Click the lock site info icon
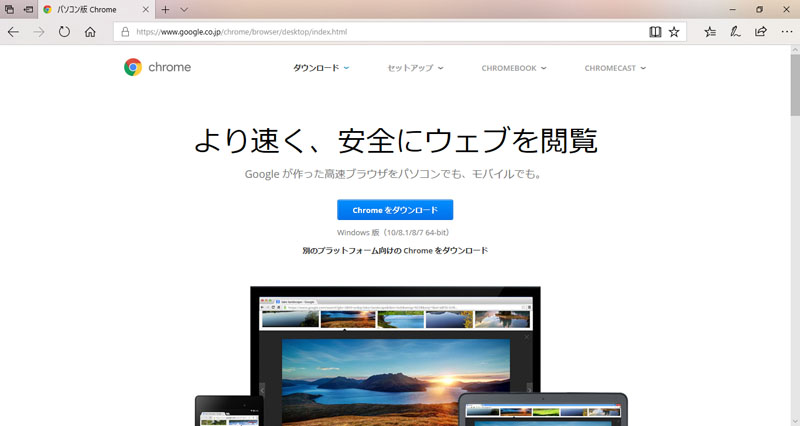Viewport: 800px width, 426px height. coord(125,32)
